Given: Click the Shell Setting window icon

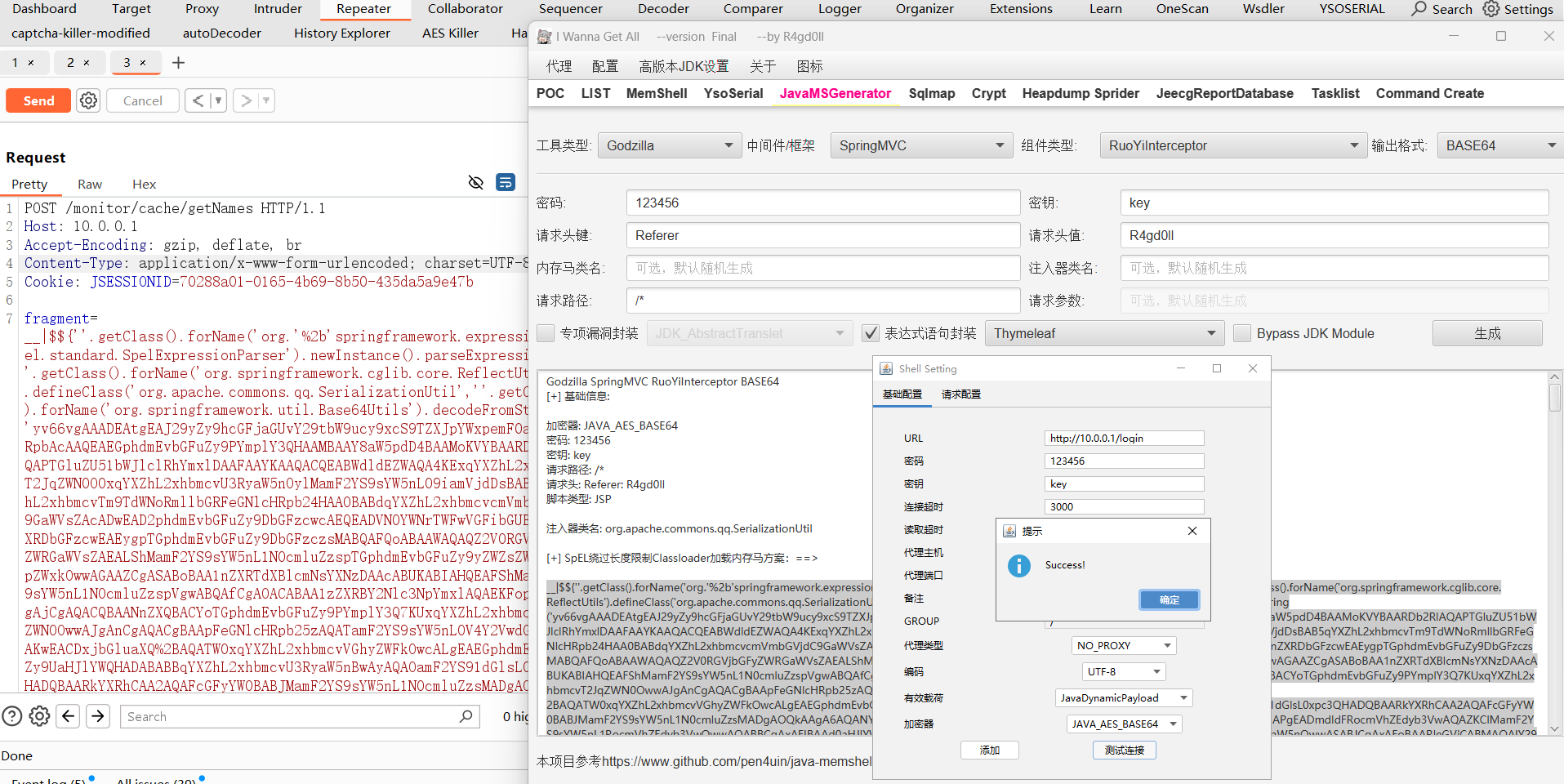Looking at the screenshot, I should [886, 369].
